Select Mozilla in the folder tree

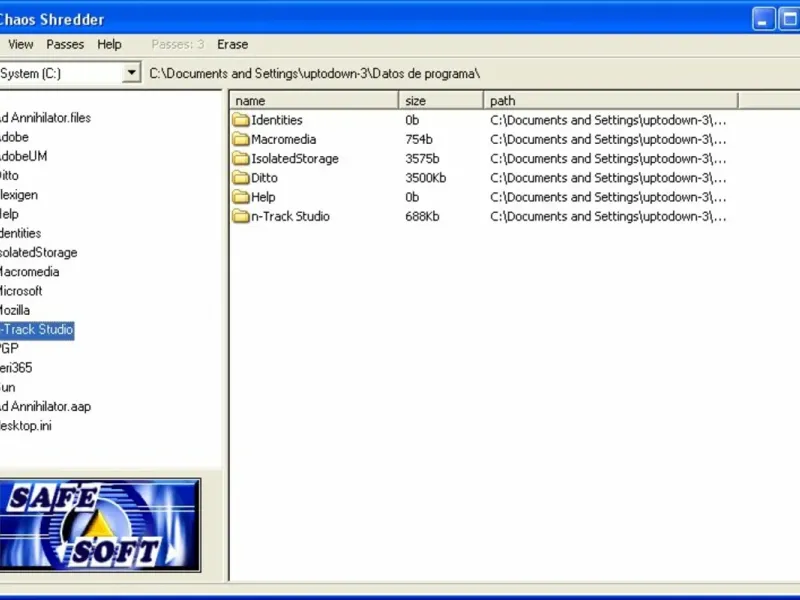click(15, 310)
